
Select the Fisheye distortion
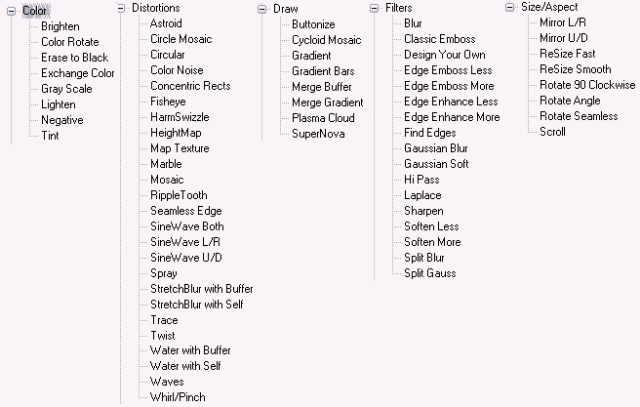click(x=170, y=101)
